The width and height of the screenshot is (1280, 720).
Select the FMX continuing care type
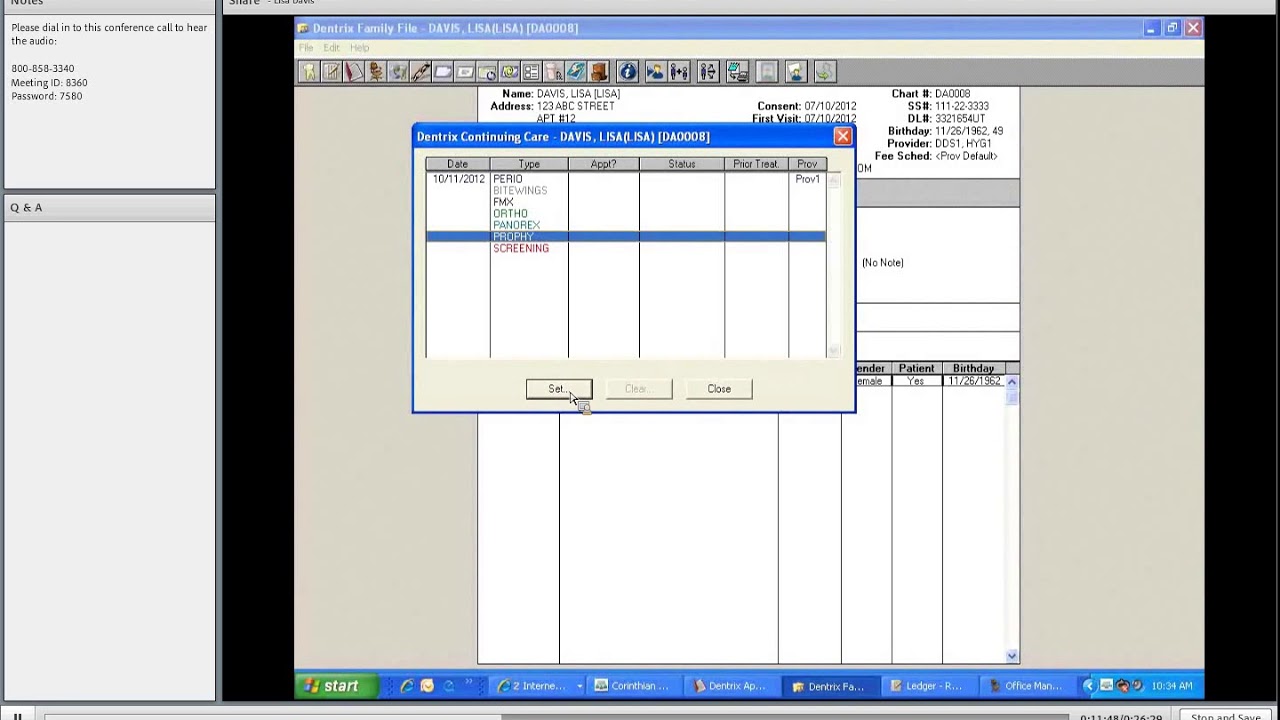[x=503, y=202]
